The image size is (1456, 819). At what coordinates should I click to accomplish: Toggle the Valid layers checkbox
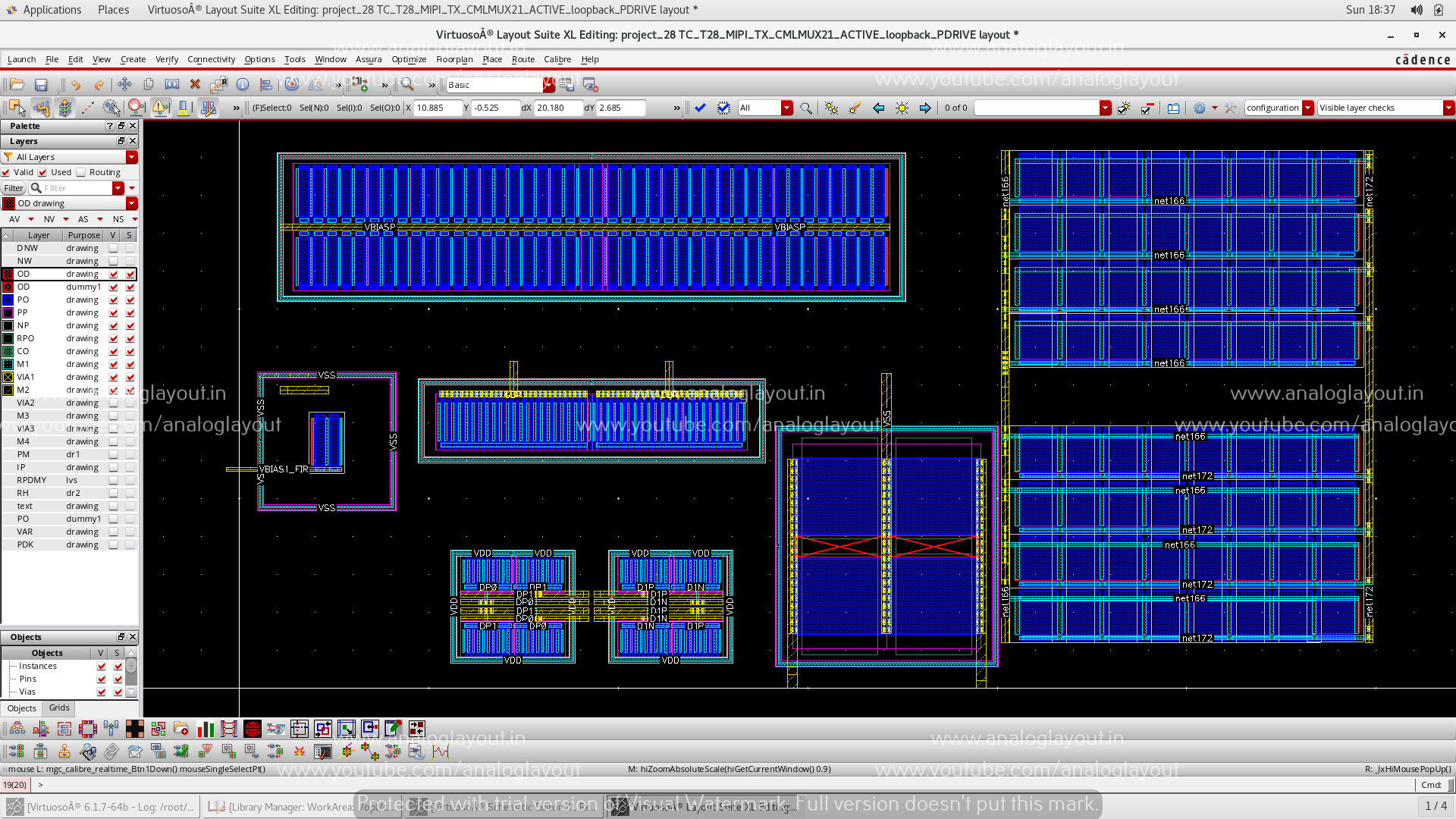(x=6, y=172)
